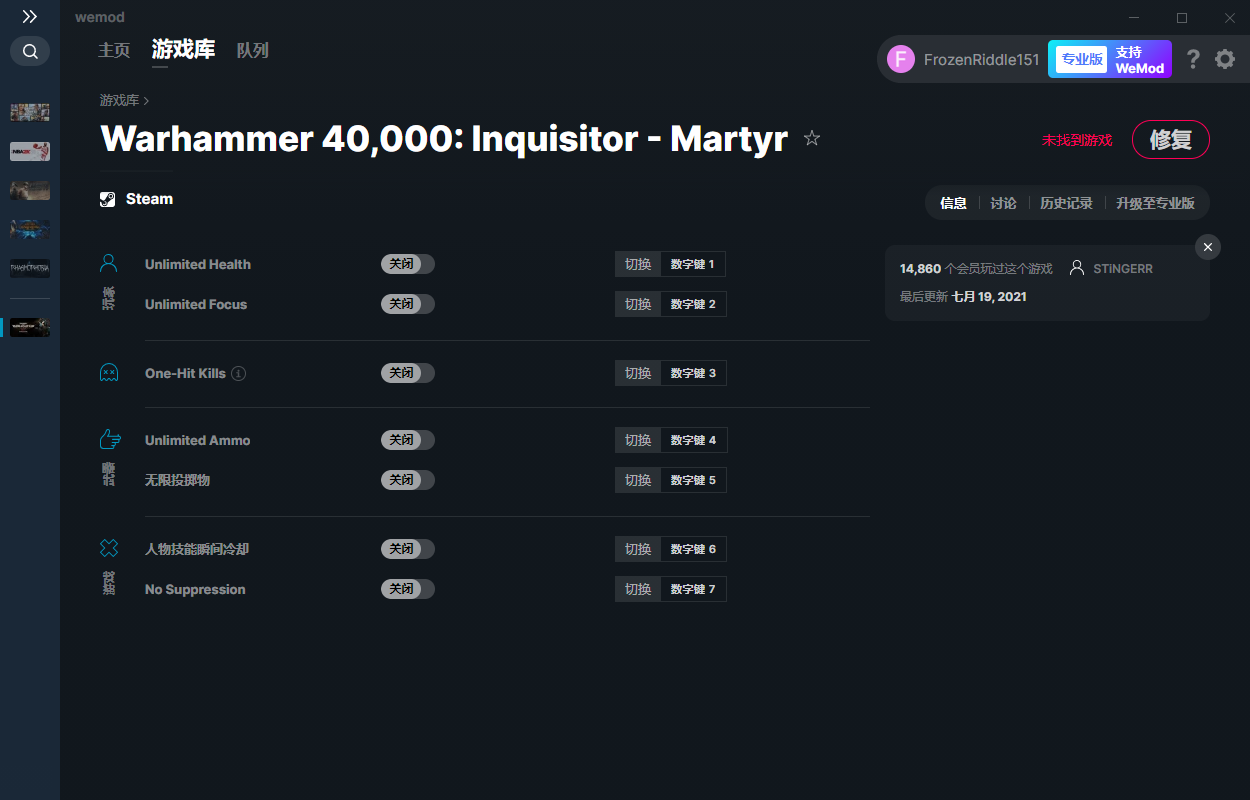Change the 数字键 3 hotkey binding
Viewport: 1250px width, 800px height.
click(x=693, y=373)
